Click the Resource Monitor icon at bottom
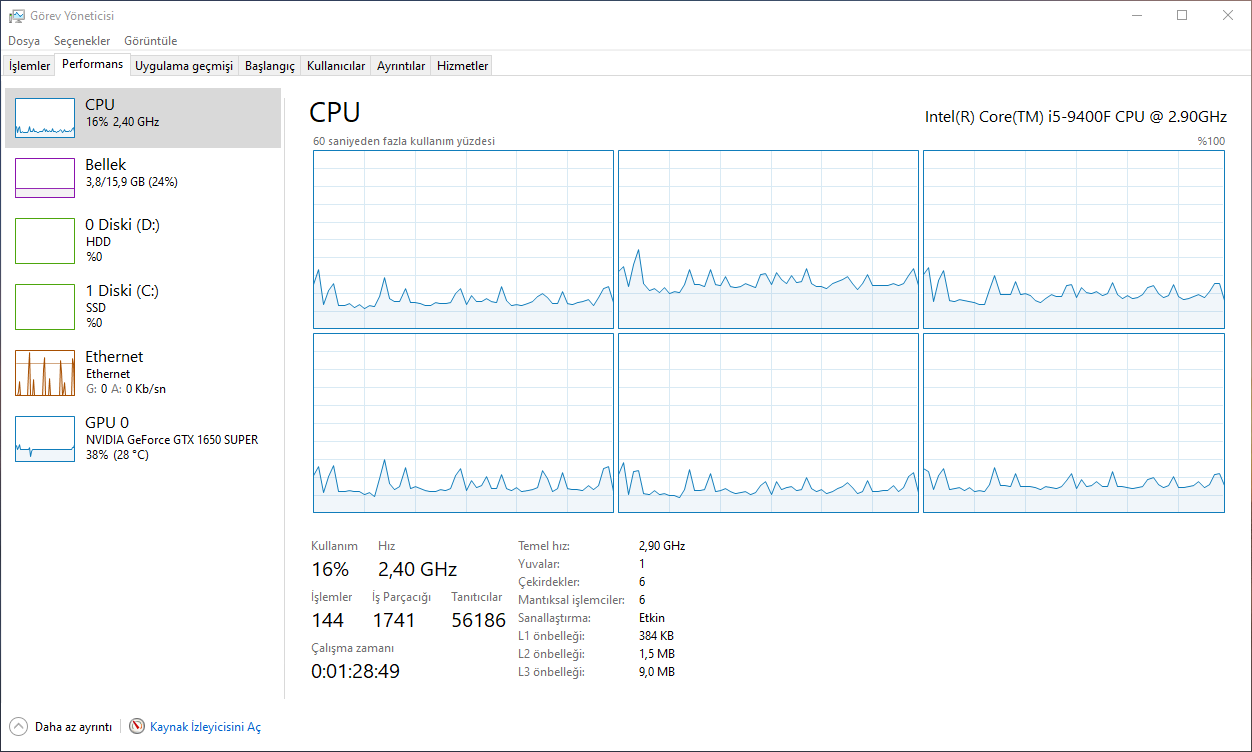This screenshot has height=752, width=1252. 137,727
